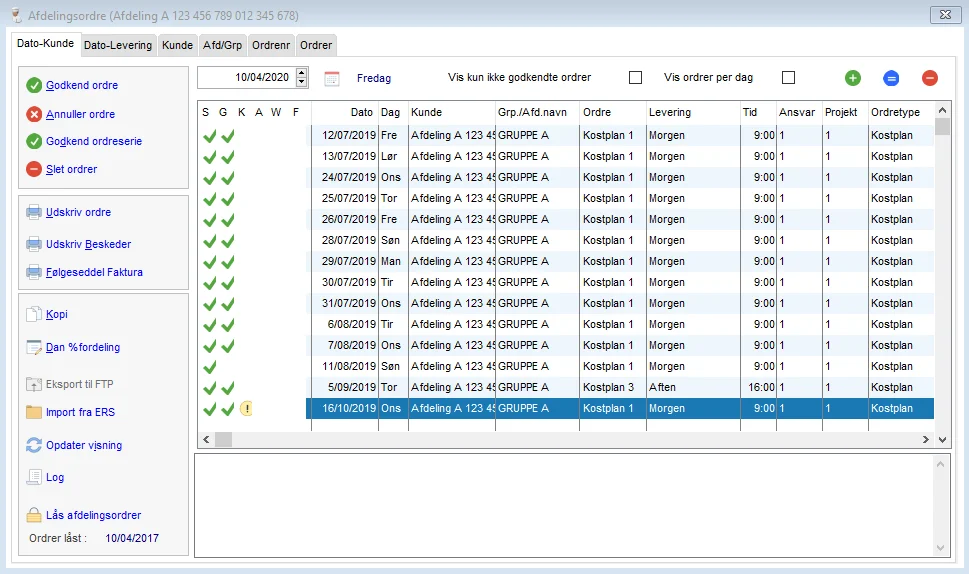Image resolution: width=969 pixels, height=574 pixels.
Task: Click the green plus add order icon
Action: tap(852, 78)
